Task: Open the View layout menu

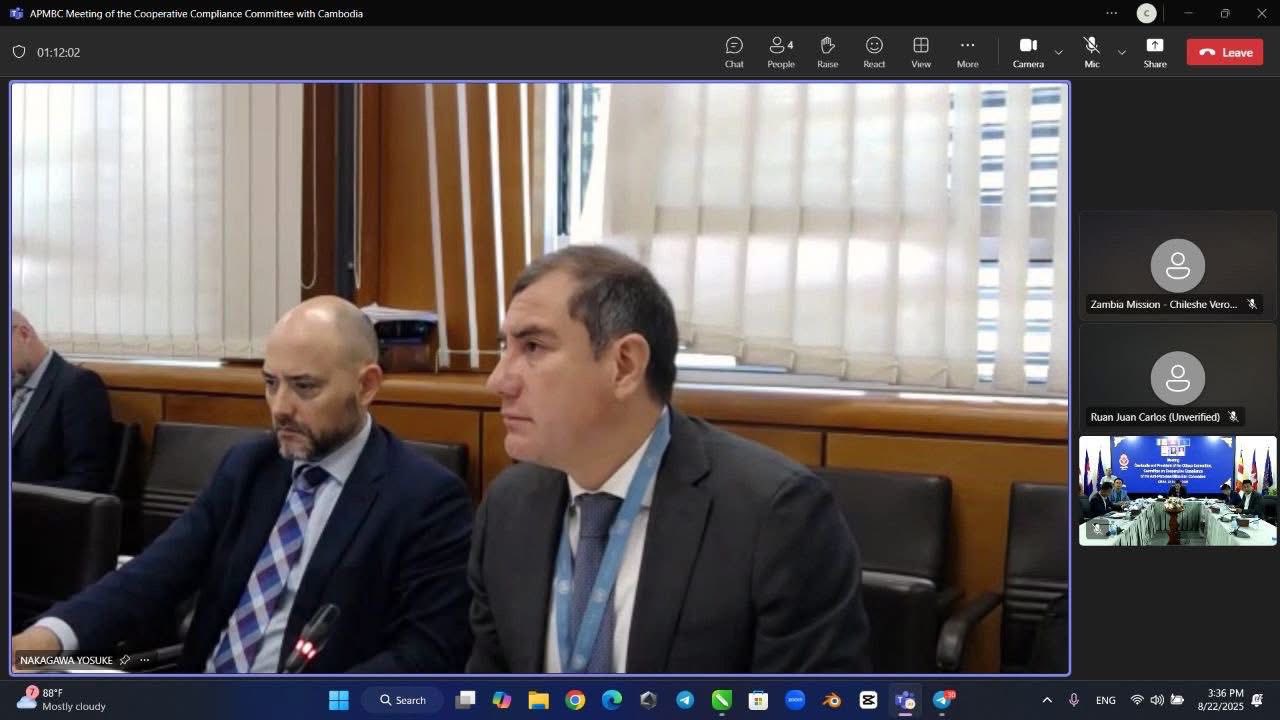Action: (x=921, y=52)
